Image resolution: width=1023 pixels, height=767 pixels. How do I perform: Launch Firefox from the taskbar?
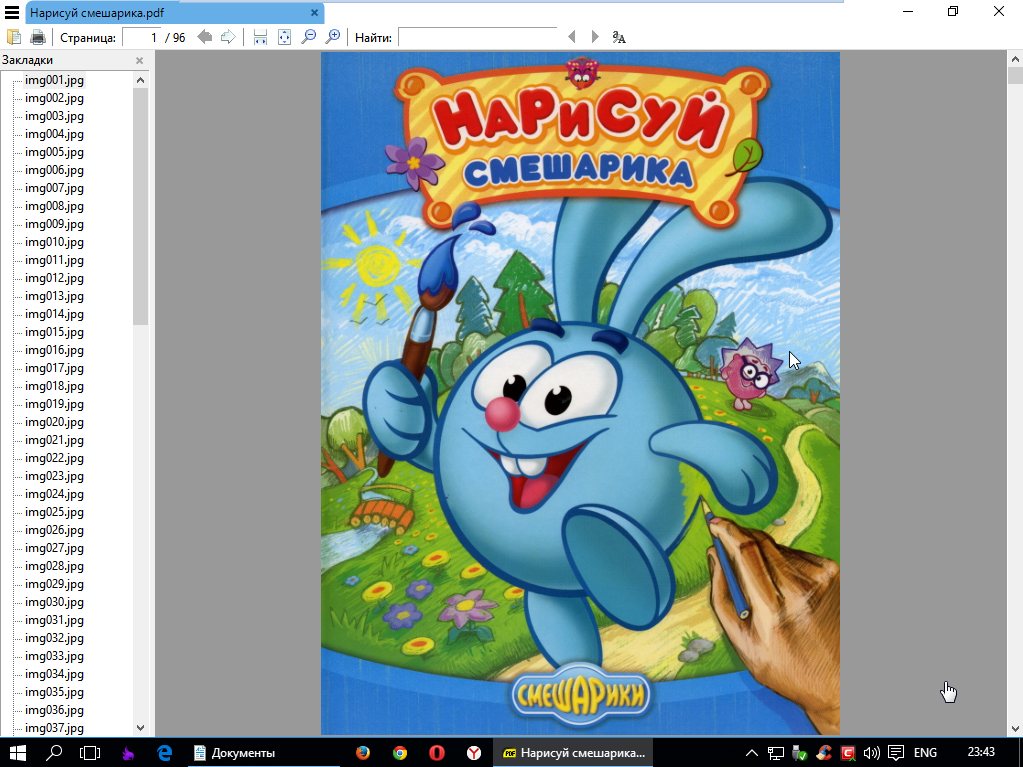point(363,753)
